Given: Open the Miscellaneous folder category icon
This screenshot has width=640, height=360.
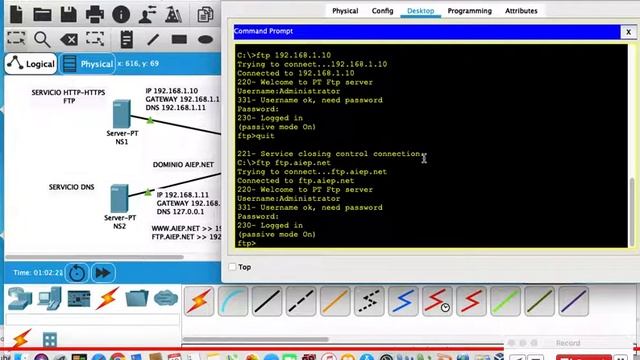Looking at the screenshot, I should point(137,298).
